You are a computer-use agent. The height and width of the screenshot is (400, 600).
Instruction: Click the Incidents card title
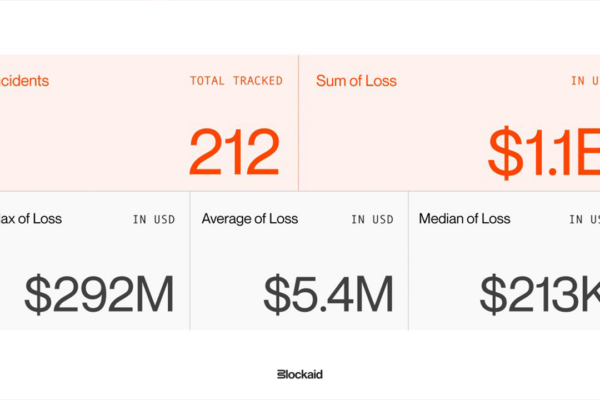(x=24, y=81)
